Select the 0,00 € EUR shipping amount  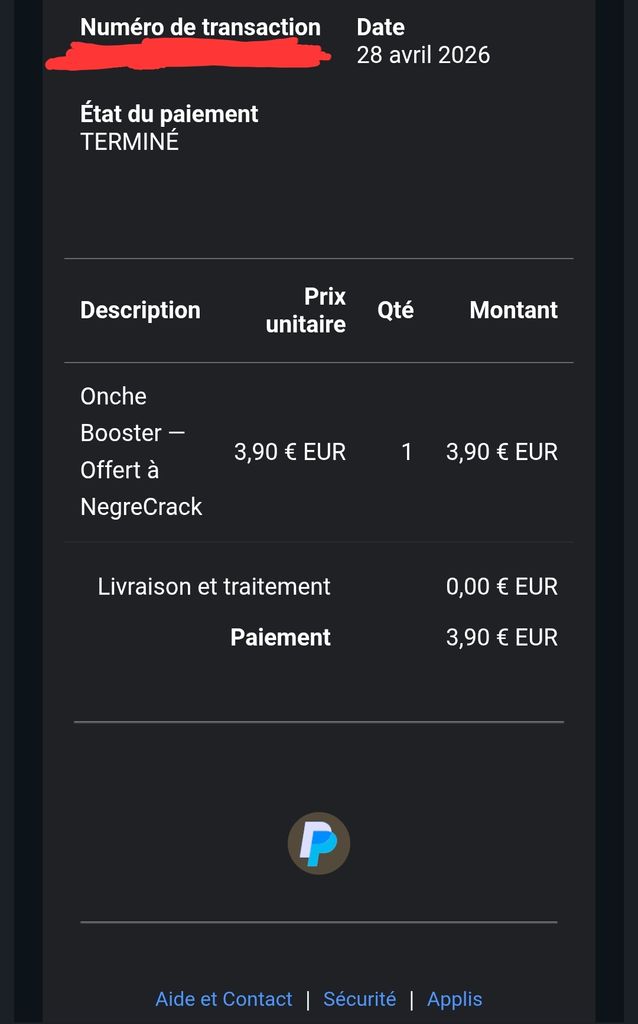502,587
